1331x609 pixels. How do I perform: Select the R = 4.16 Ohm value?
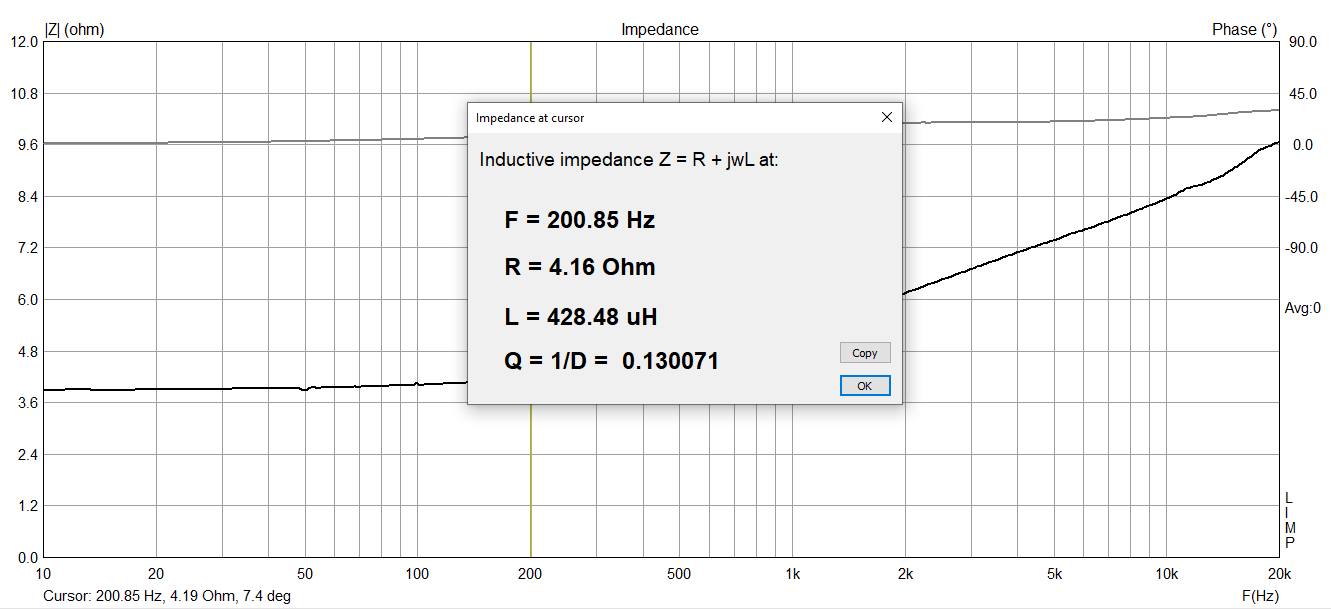(x=580, y=267)
